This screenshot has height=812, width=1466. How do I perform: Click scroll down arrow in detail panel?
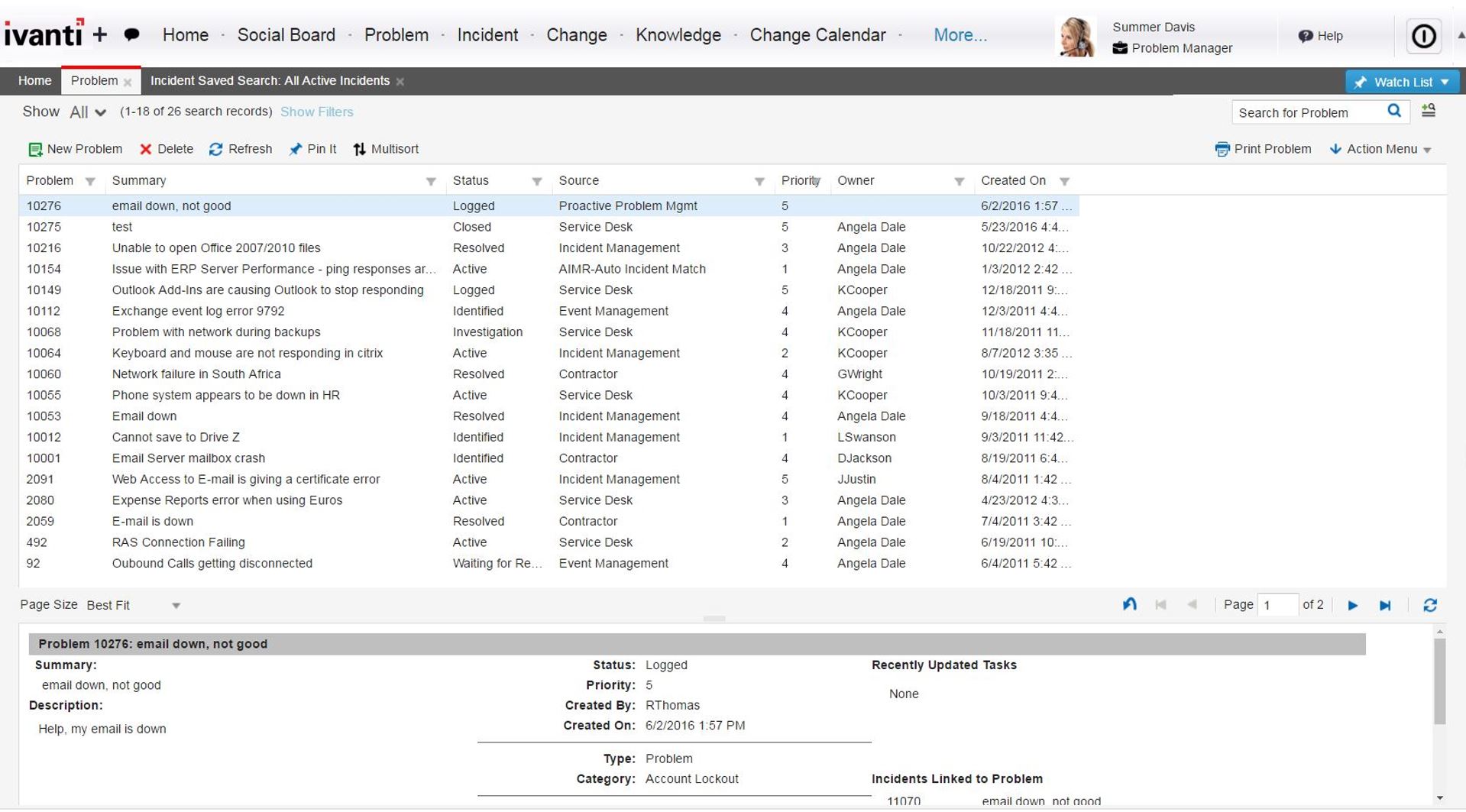tap(1440, 798)
